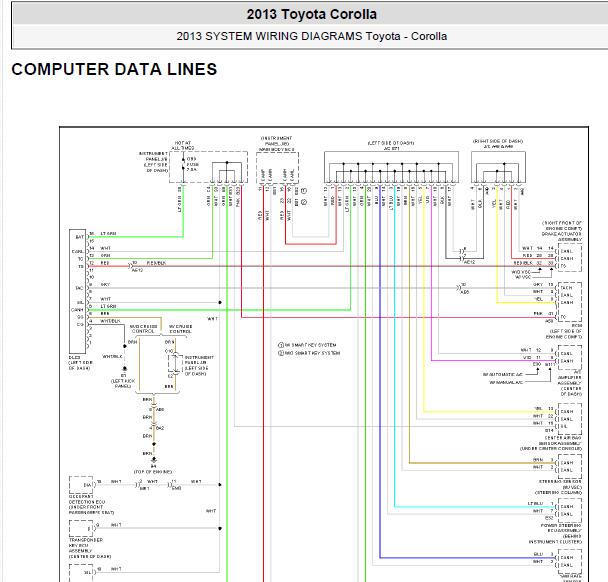Click the '(TOP OF ENGINE)' ground label

(153, 472)
